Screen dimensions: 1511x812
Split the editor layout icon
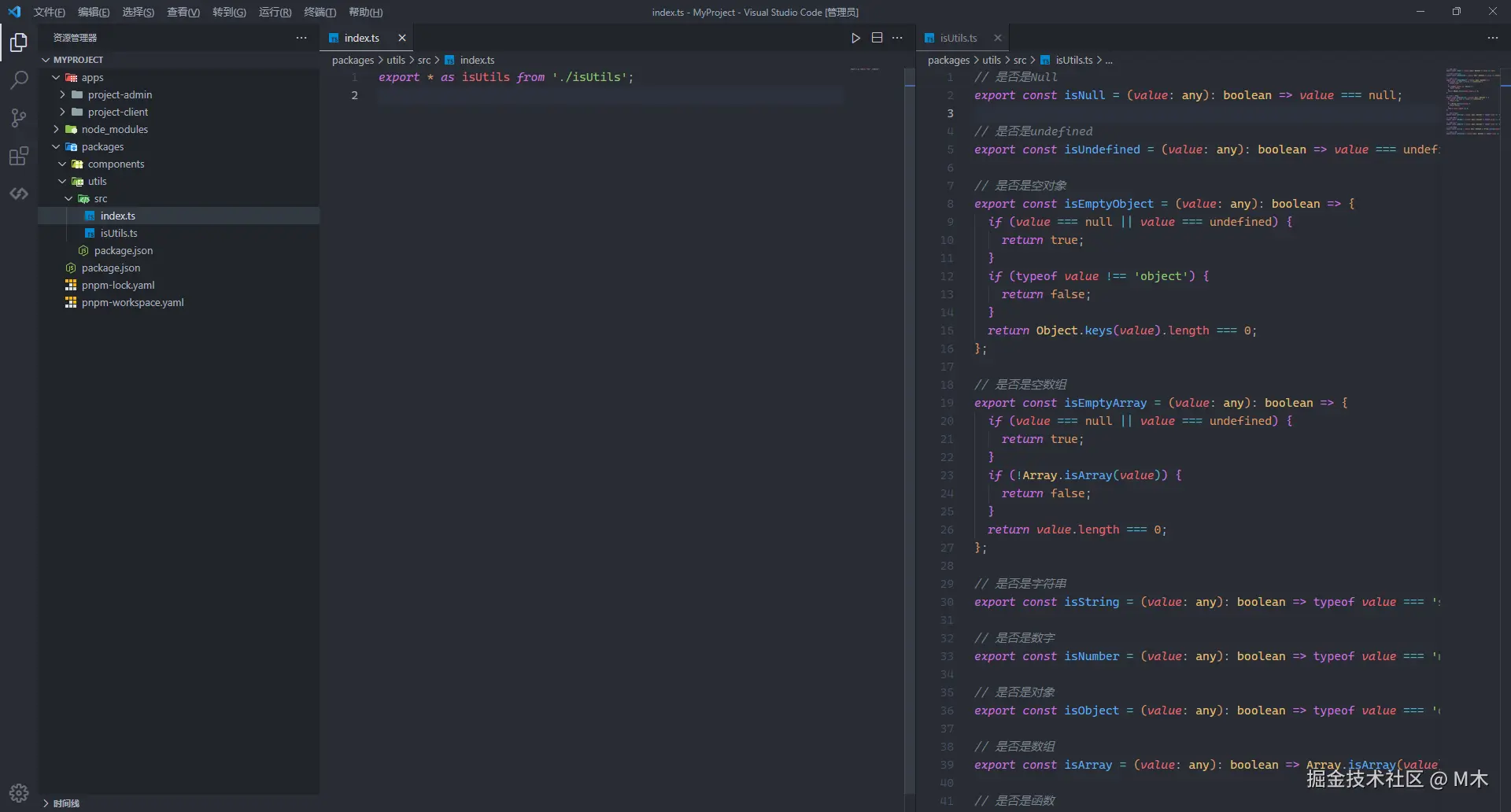[877, 38]
